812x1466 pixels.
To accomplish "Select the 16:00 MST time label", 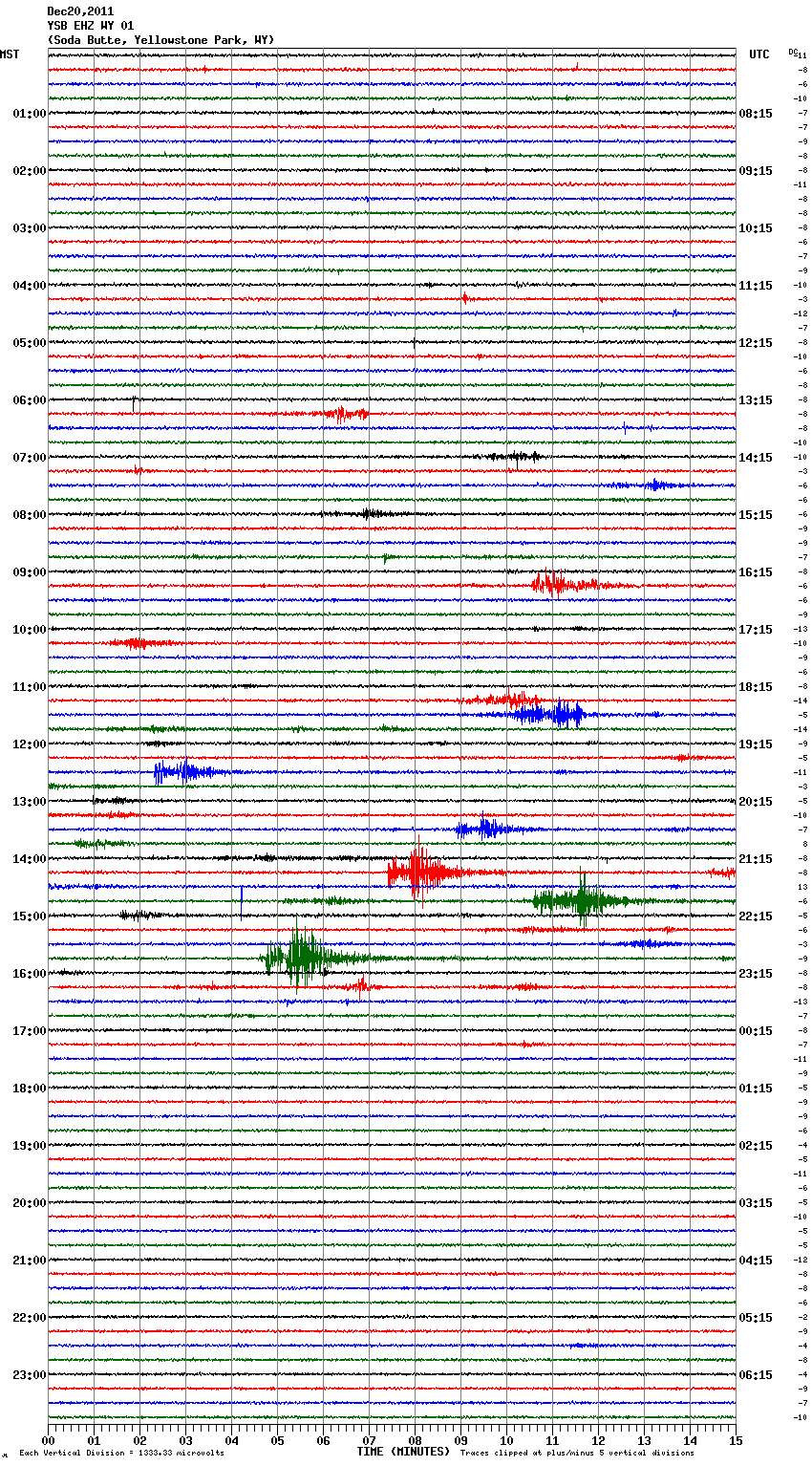I will 30,974.
